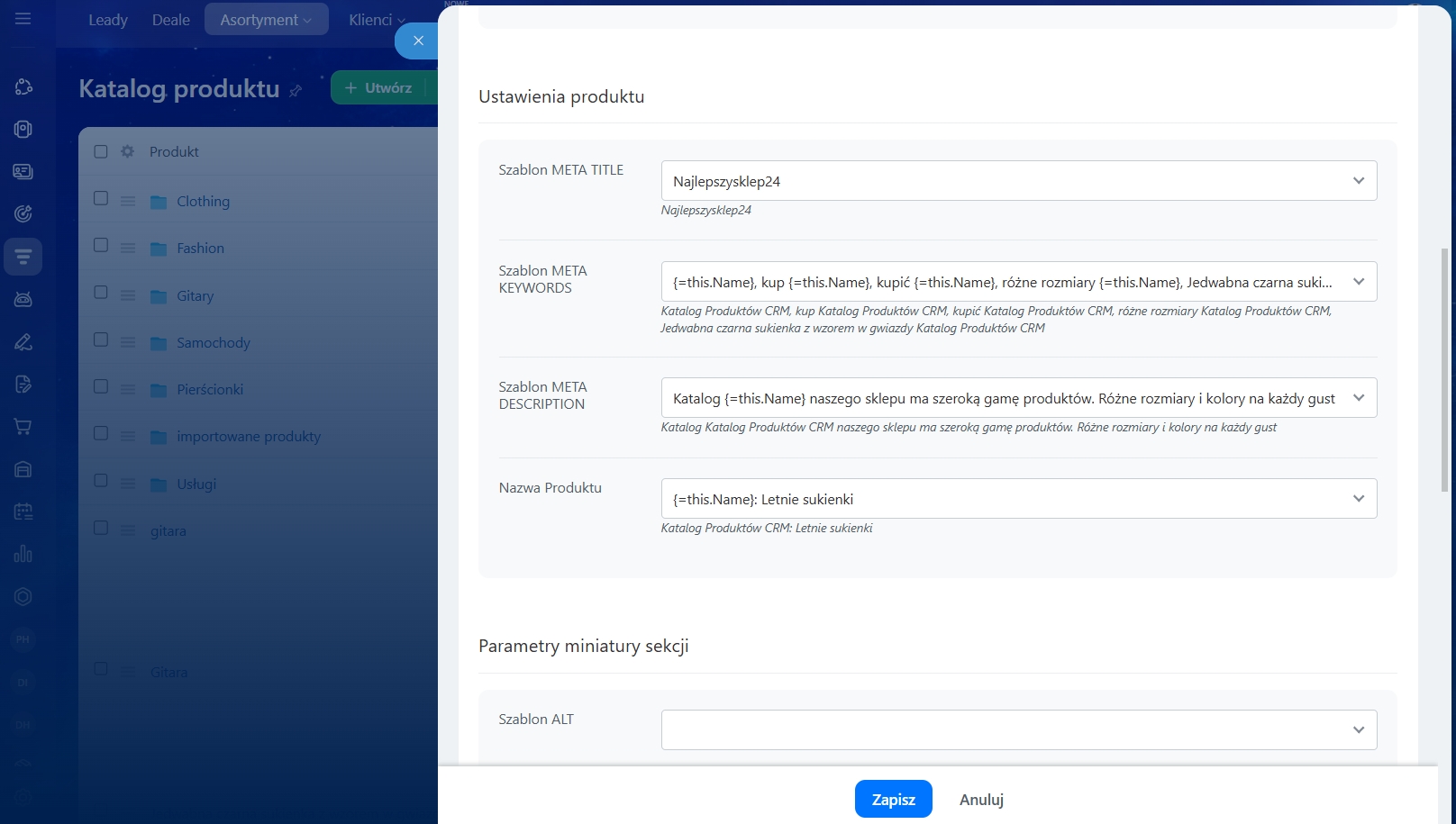Click into the Nazwa Produktu text field
Image resolution: width=1456 pixels, height=824 pixels.
[x=1000, y=499]
